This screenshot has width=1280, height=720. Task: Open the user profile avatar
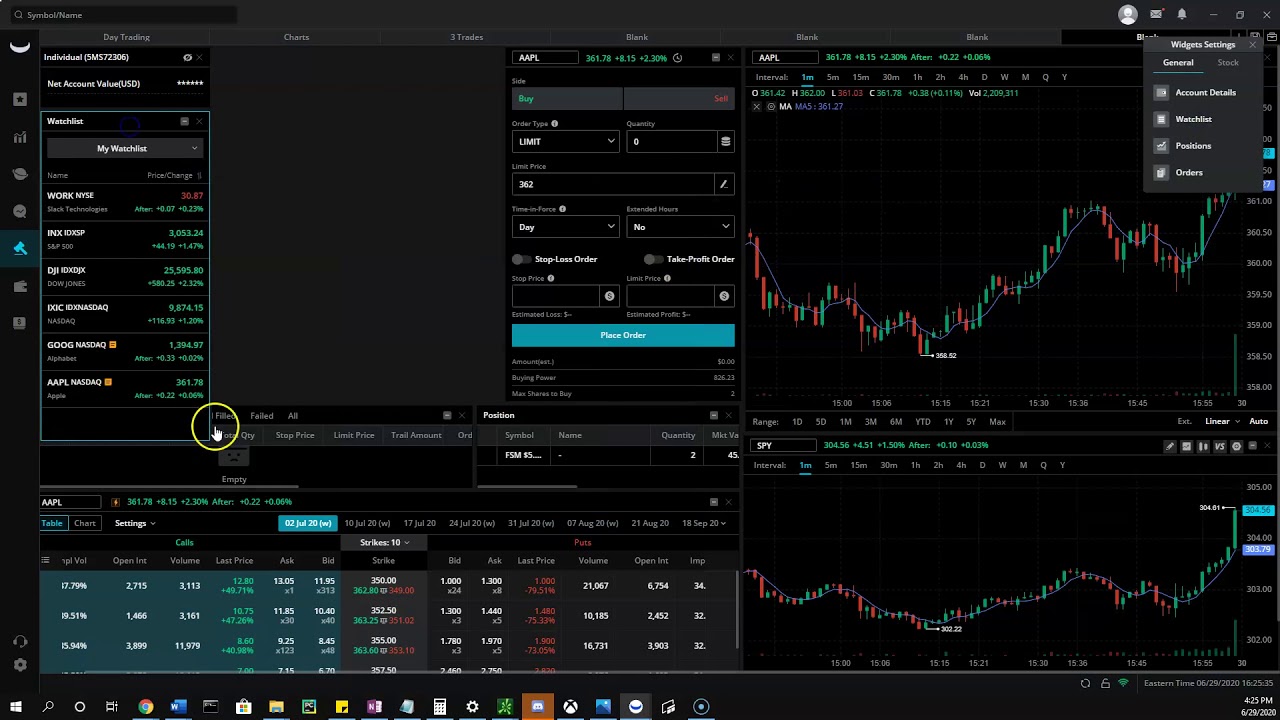[x=1128, y=14]
